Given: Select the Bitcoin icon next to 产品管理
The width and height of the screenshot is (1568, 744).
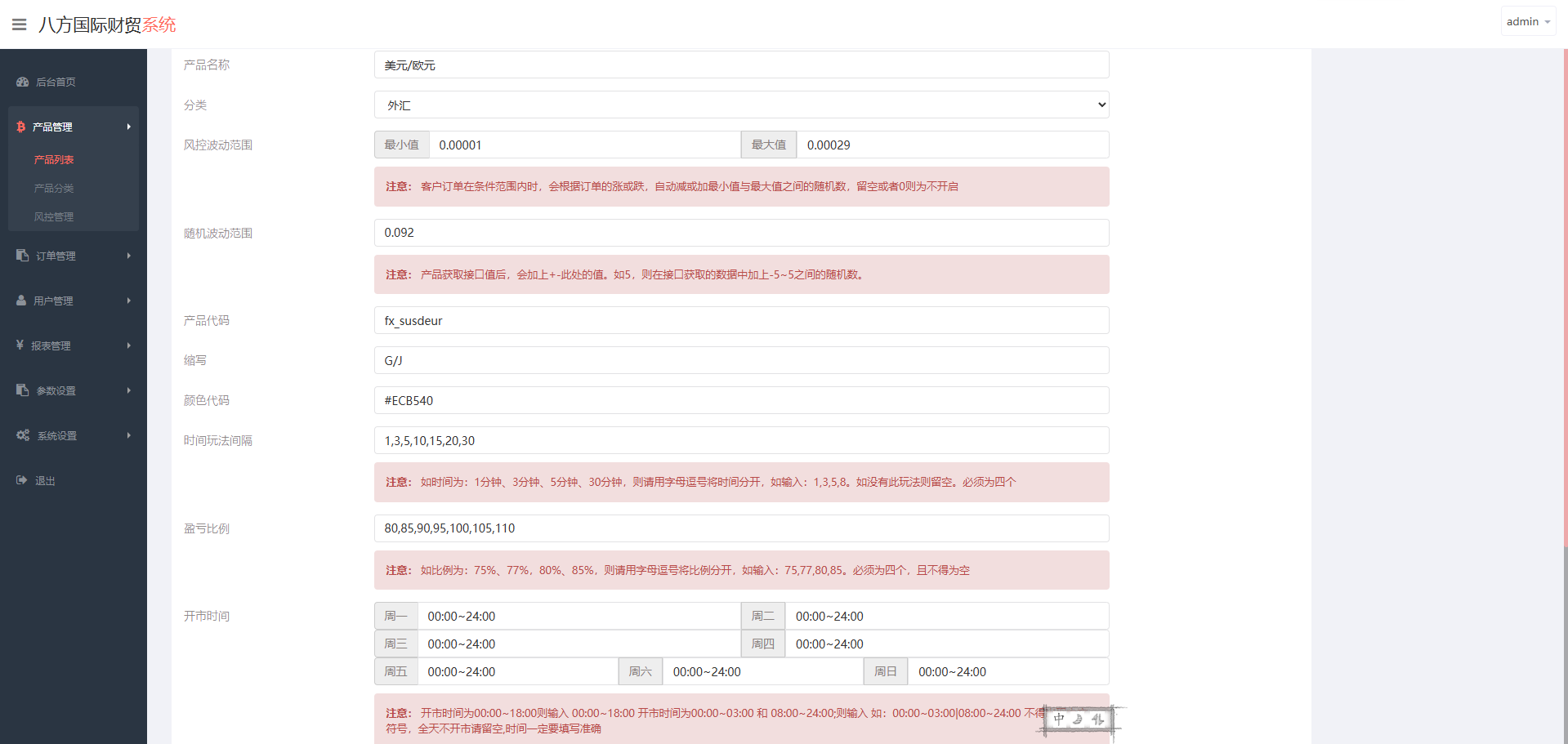Looking at the screenshot, I should pos(20,127).
